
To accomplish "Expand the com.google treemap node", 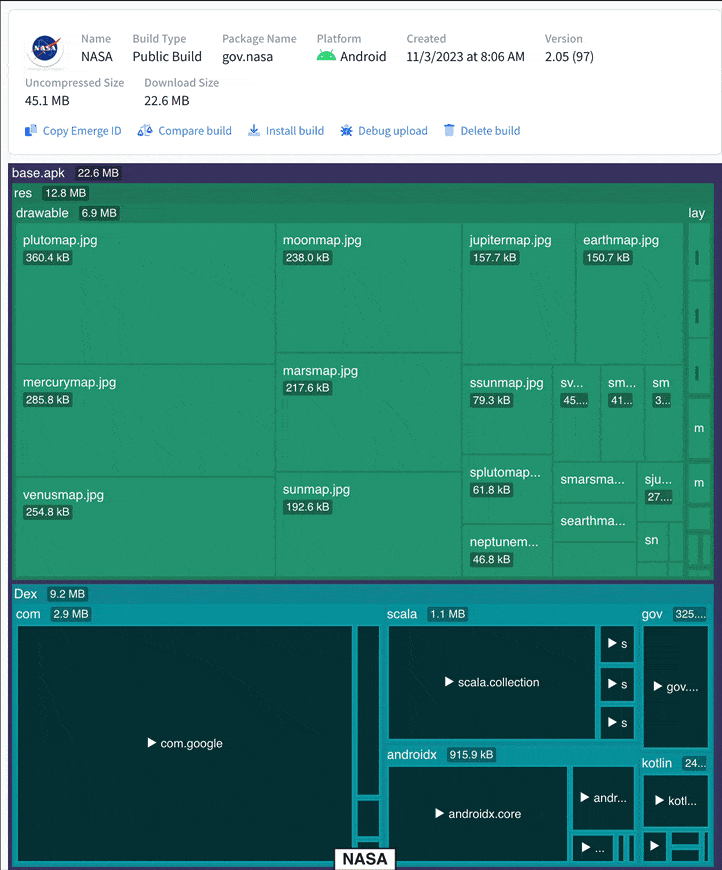I will (x=185, y=743).
